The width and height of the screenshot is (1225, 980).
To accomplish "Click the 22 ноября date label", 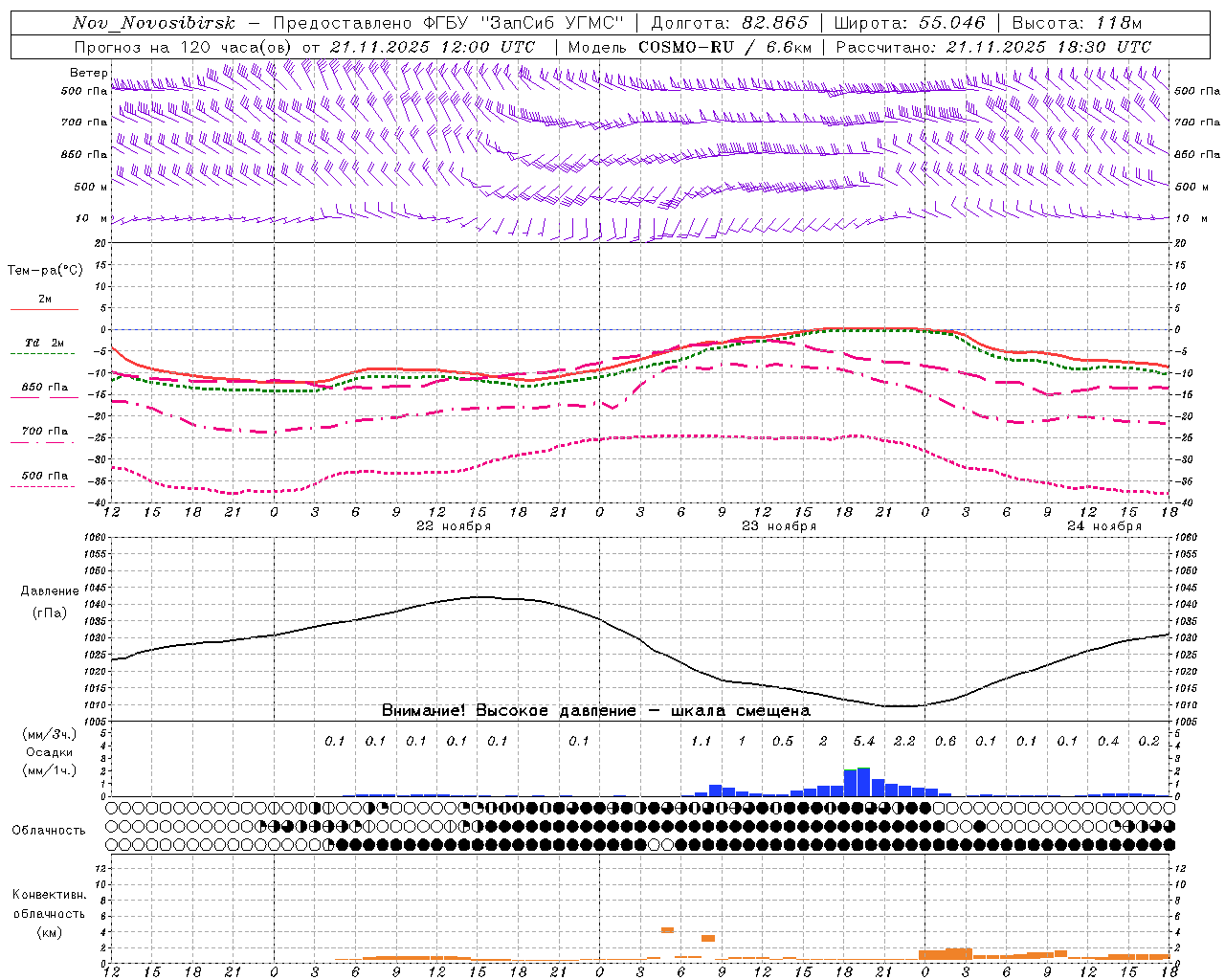I will 454,525.
